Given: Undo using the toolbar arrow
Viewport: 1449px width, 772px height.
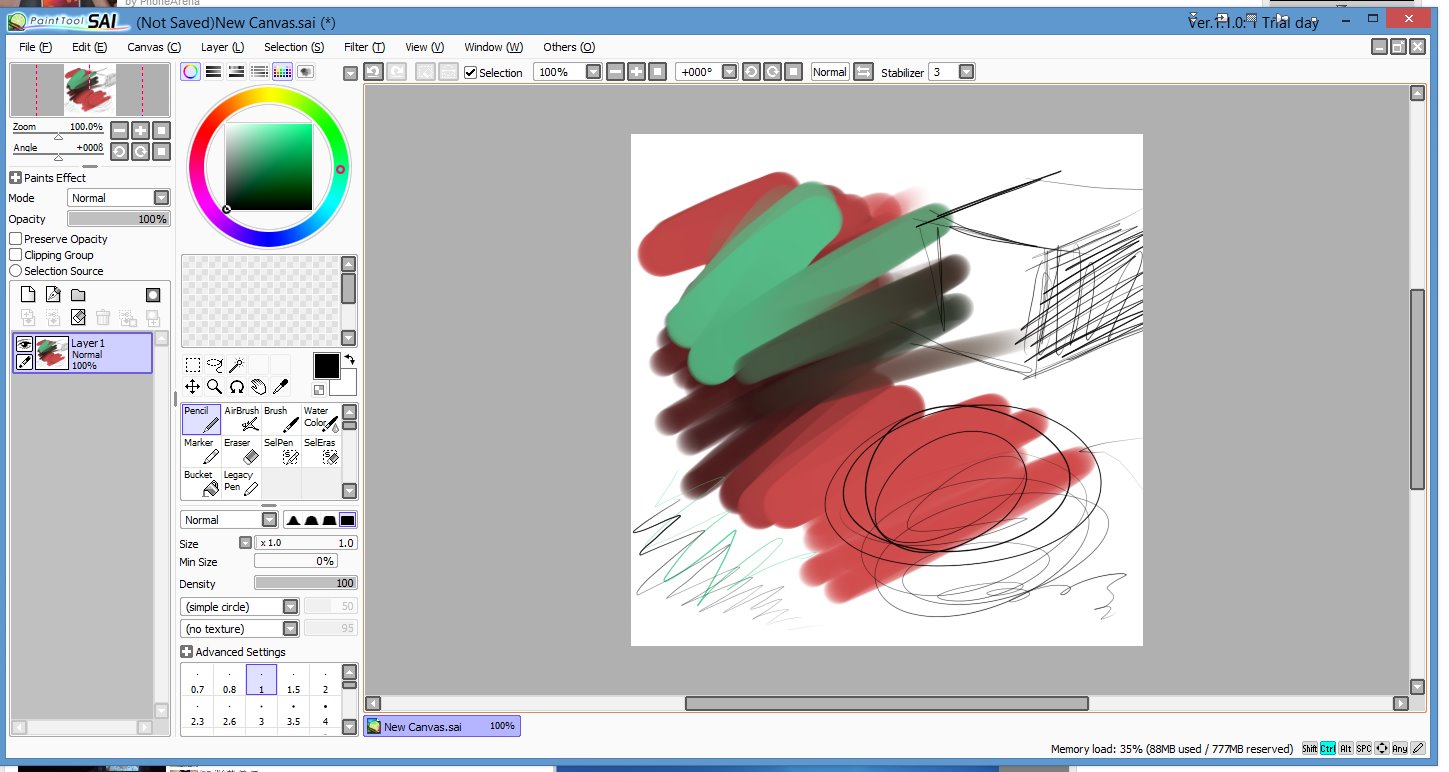Looking at the screenshot, I should pyautogui.click(x=373, y=71).
